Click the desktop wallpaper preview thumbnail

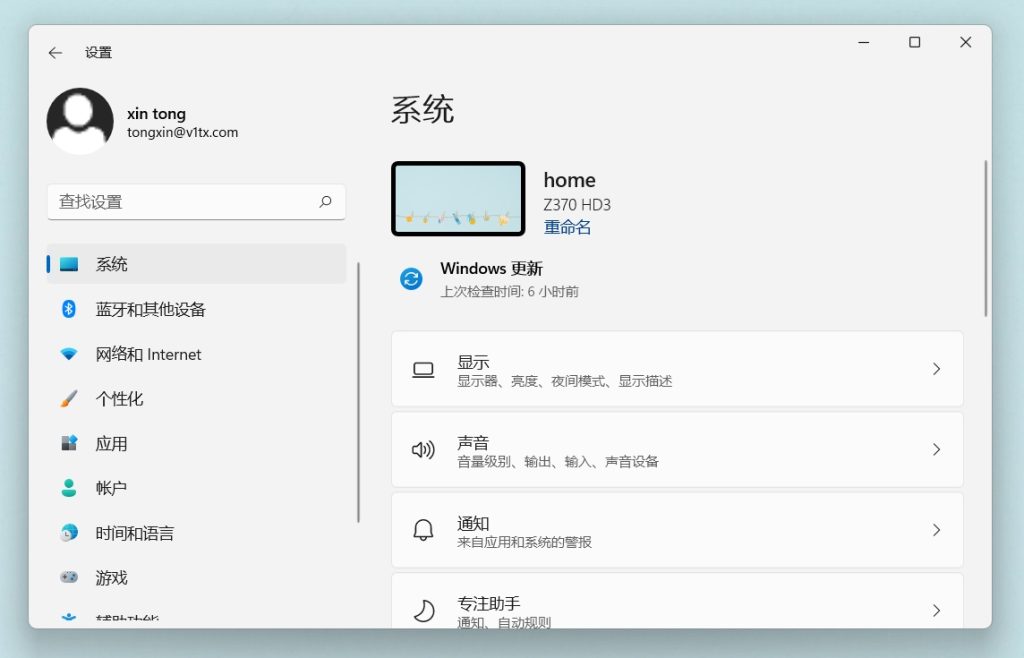[x=458, y=198]
